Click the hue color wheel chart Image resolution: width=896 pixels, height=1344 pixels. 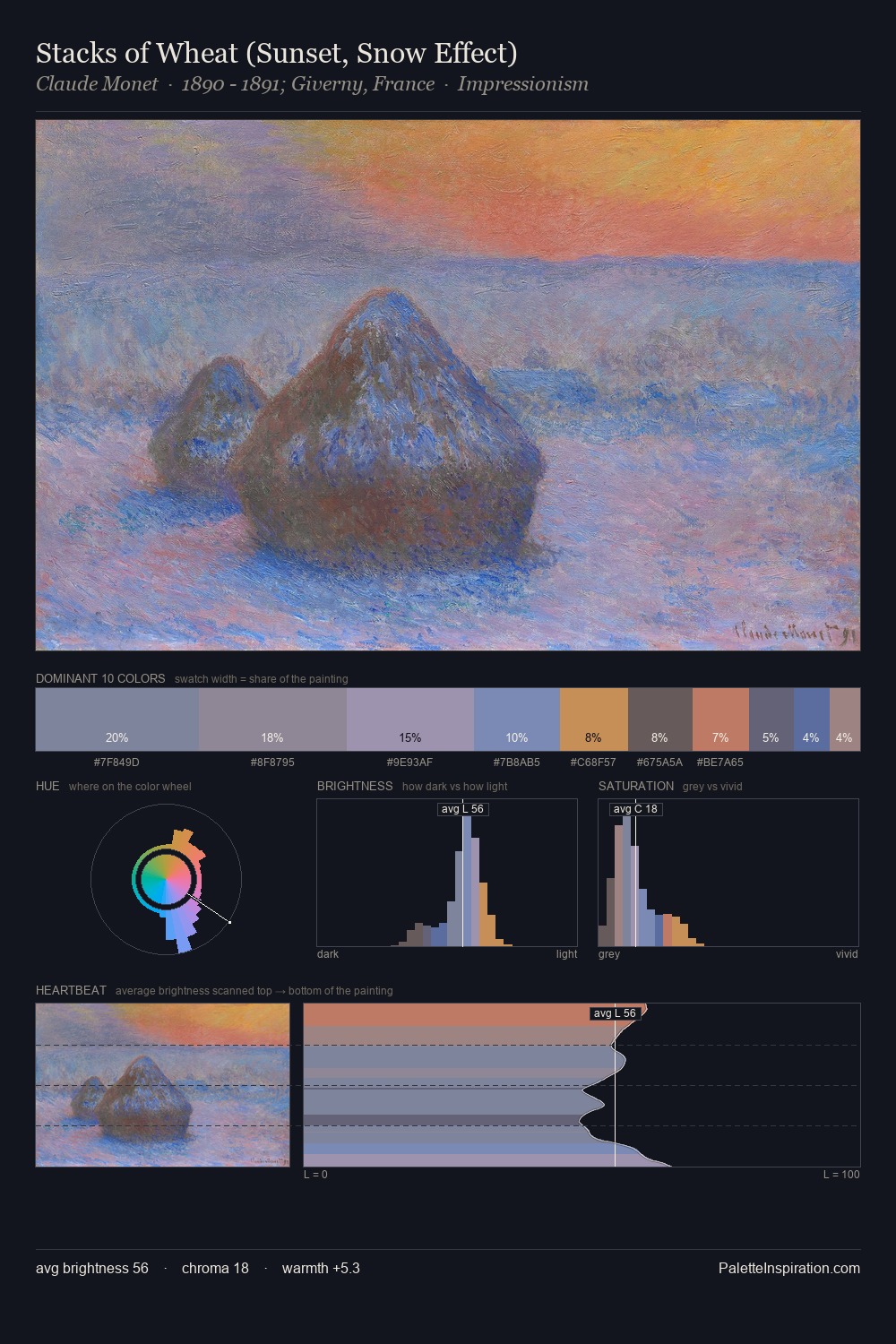(x=167, y=879)
